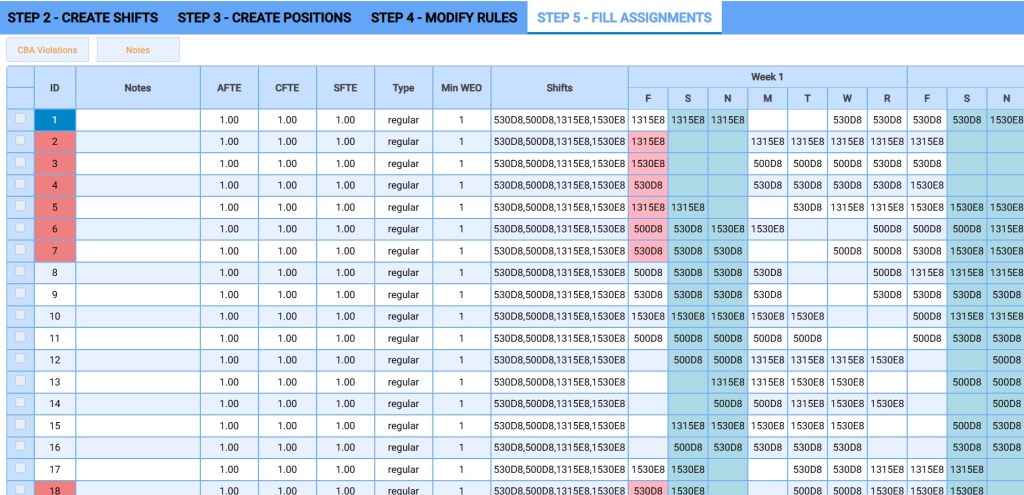Screen dimensions: 1024x495
Task: Open the Notes button panel
Action: (x=138, y=49)
